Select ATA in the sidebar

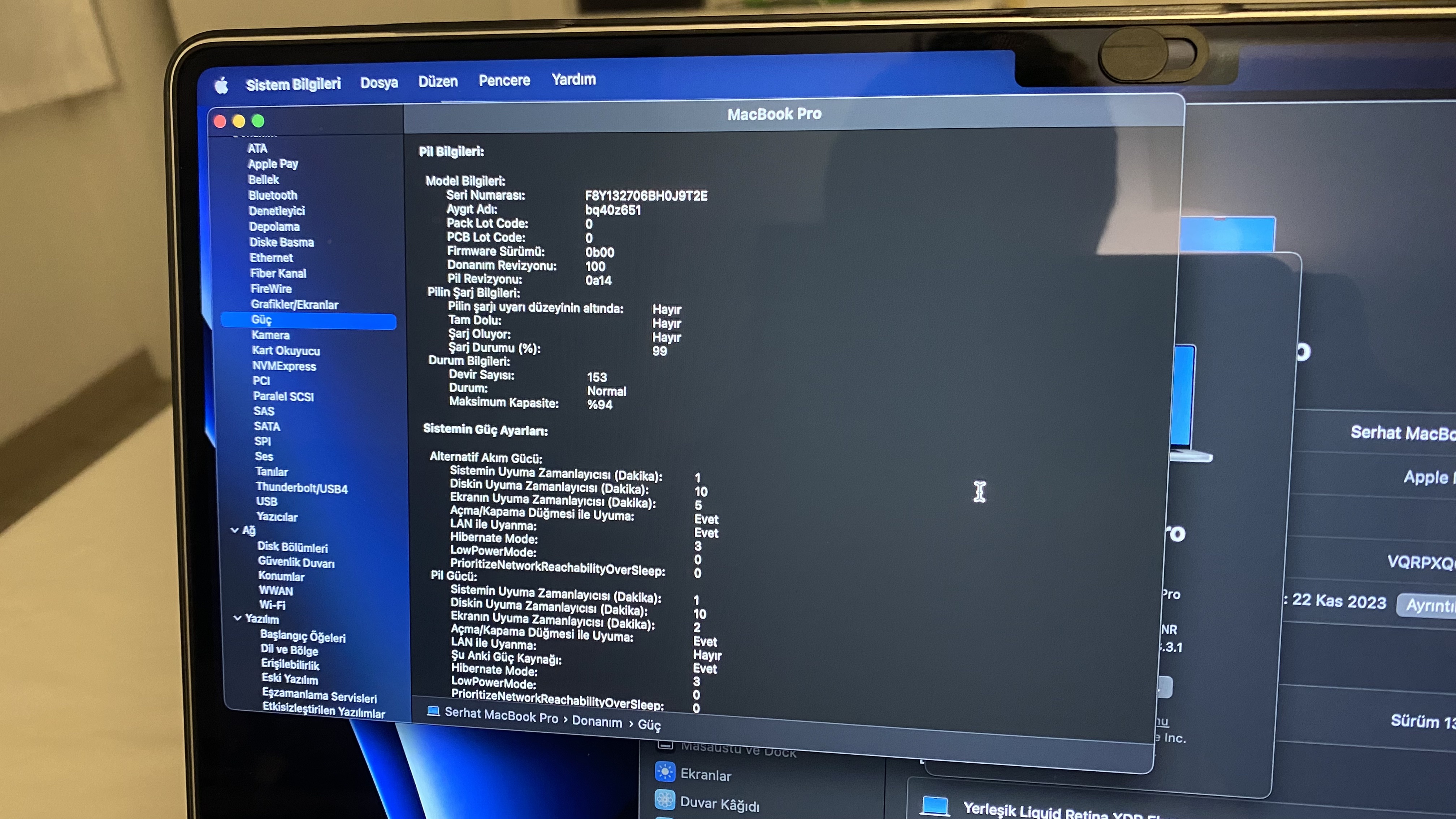point(257,148)
